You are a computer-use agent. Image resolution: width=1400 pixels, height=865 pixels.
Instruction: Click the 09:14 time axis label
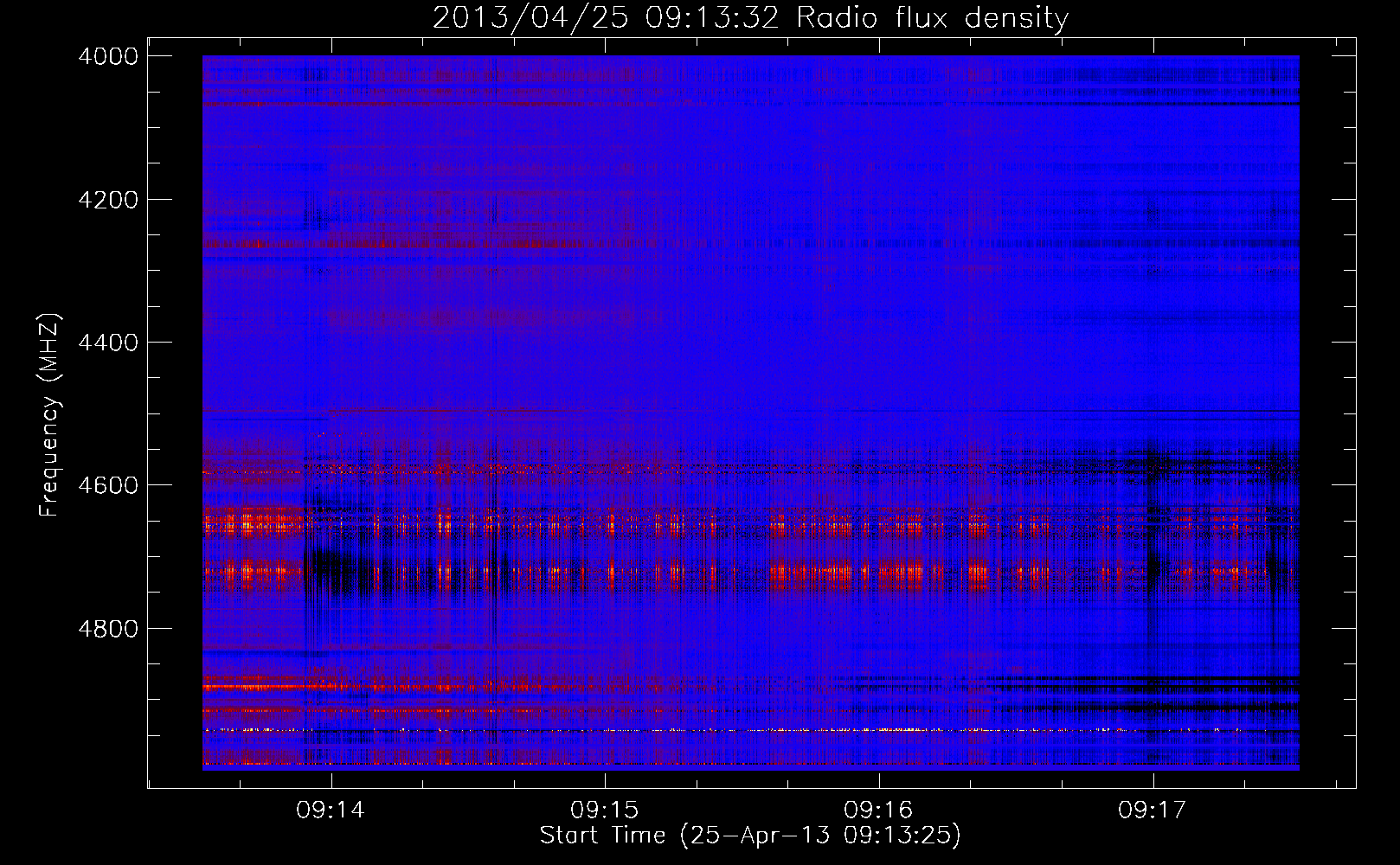click(x=331, y=811)
